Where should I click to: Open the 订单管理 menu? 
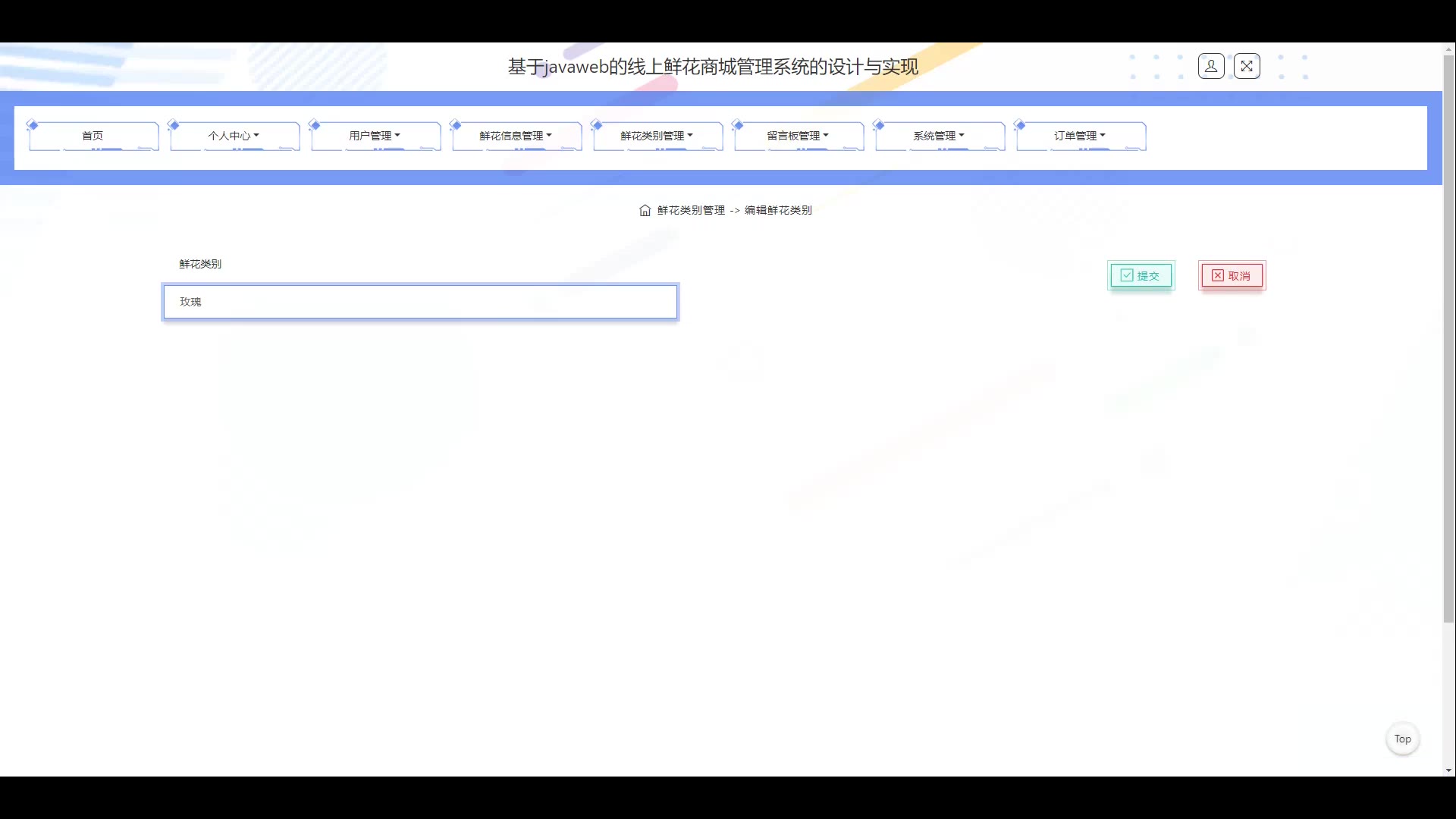(x=1080, y=136)
